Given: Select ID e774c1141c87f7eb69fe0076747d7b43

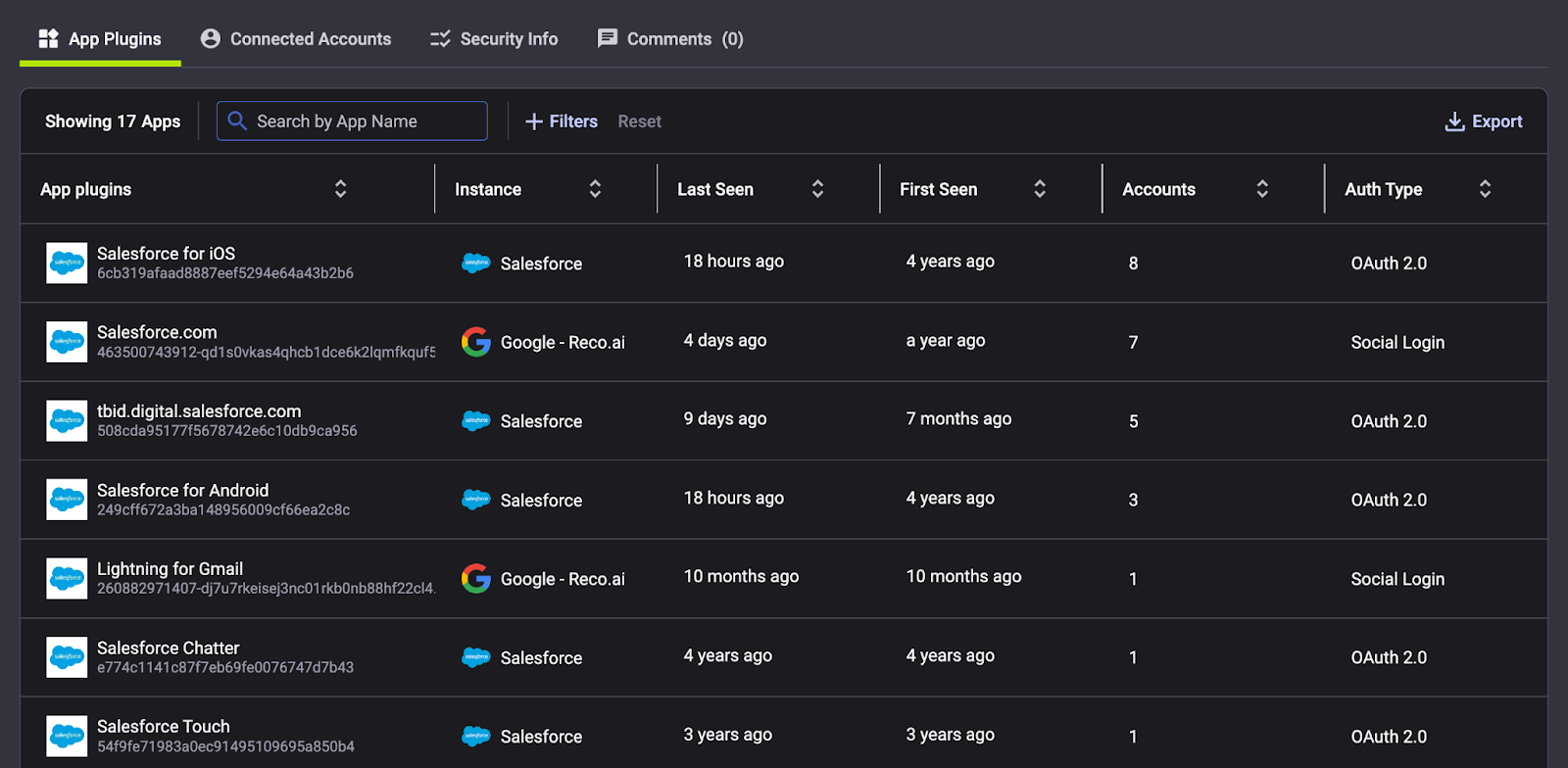Looking at the screenshot, I should [225, 667].
